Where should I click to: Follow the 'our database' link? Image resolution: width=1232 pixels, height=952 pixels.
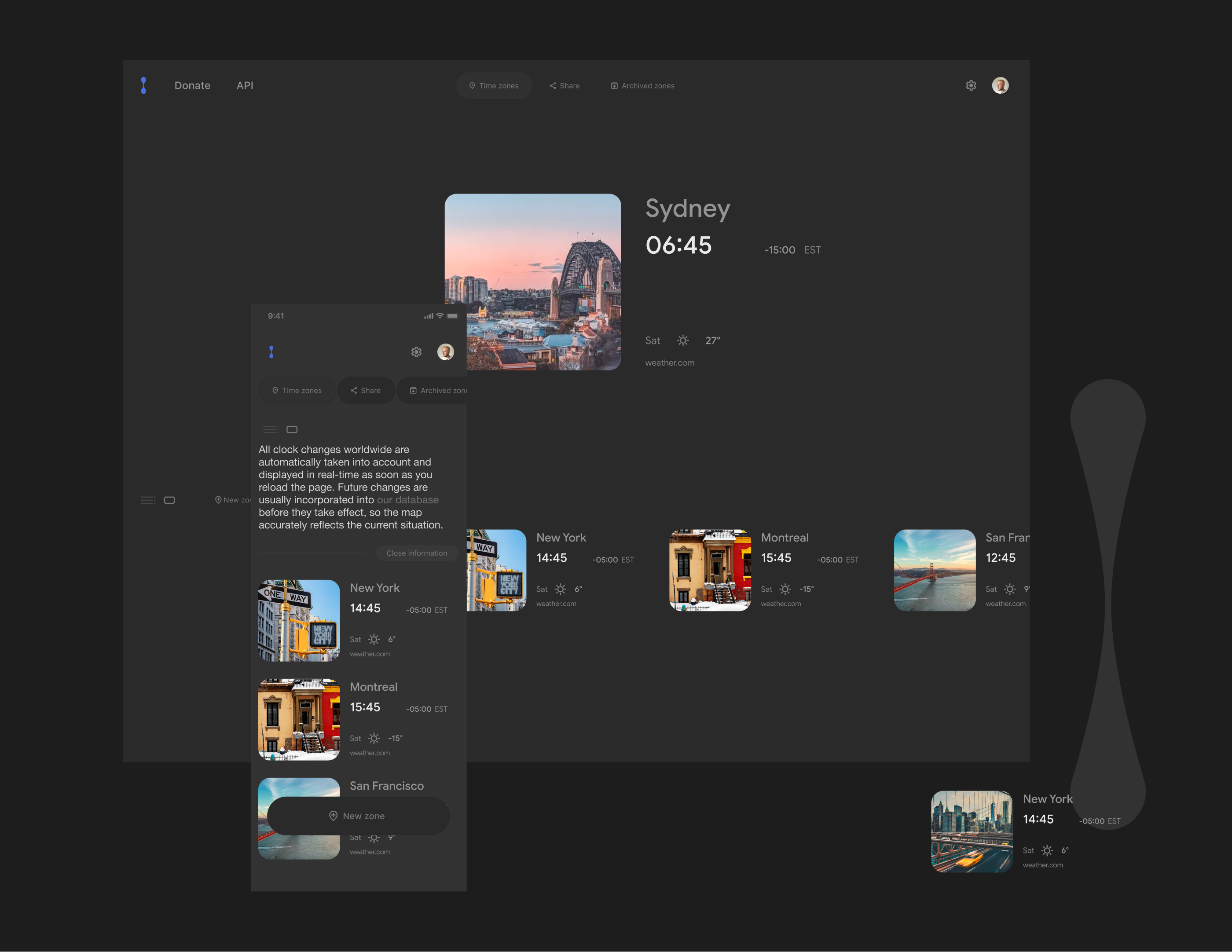(407, 500)
